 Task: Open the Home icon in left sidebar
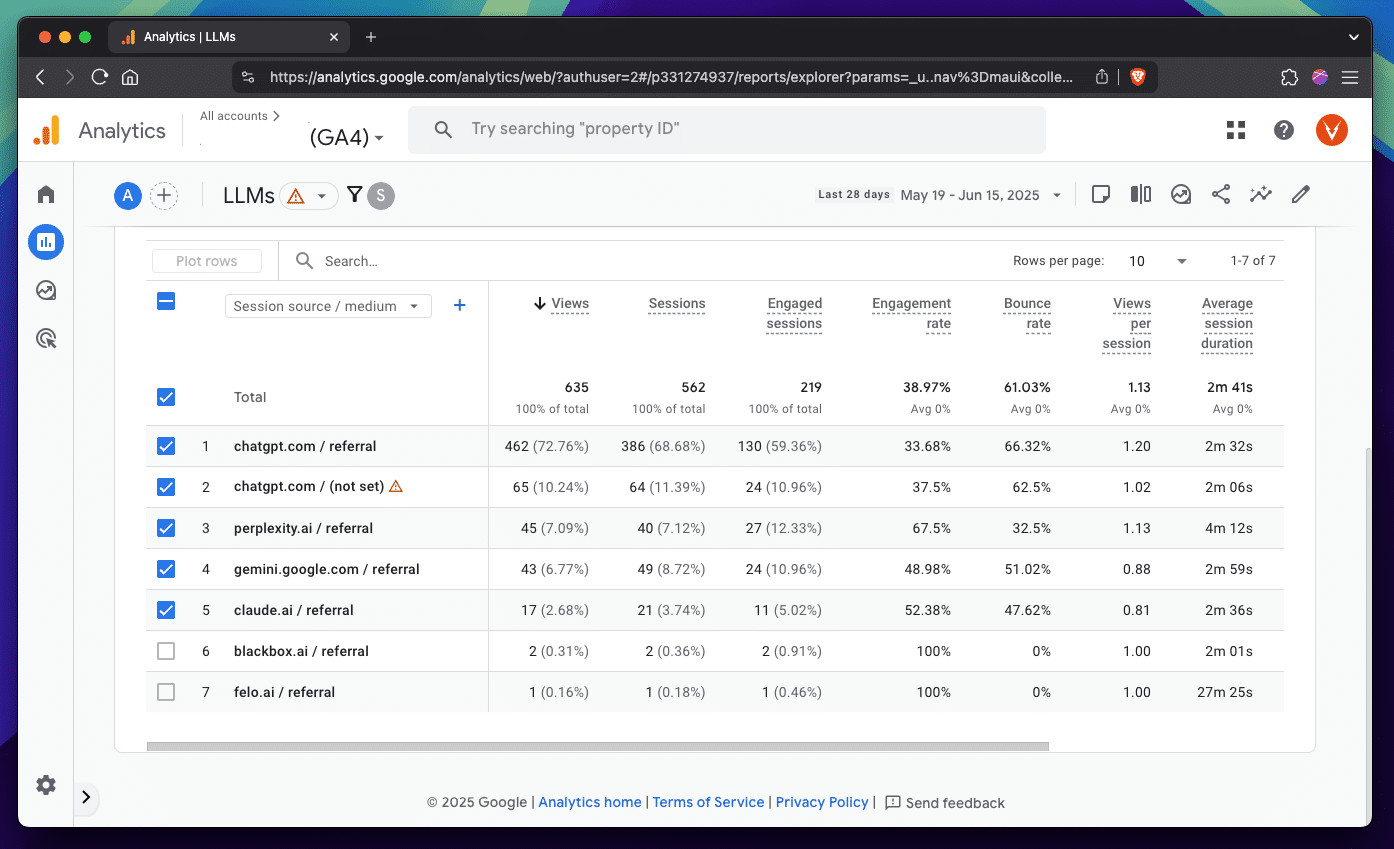(x=46, y=194)
